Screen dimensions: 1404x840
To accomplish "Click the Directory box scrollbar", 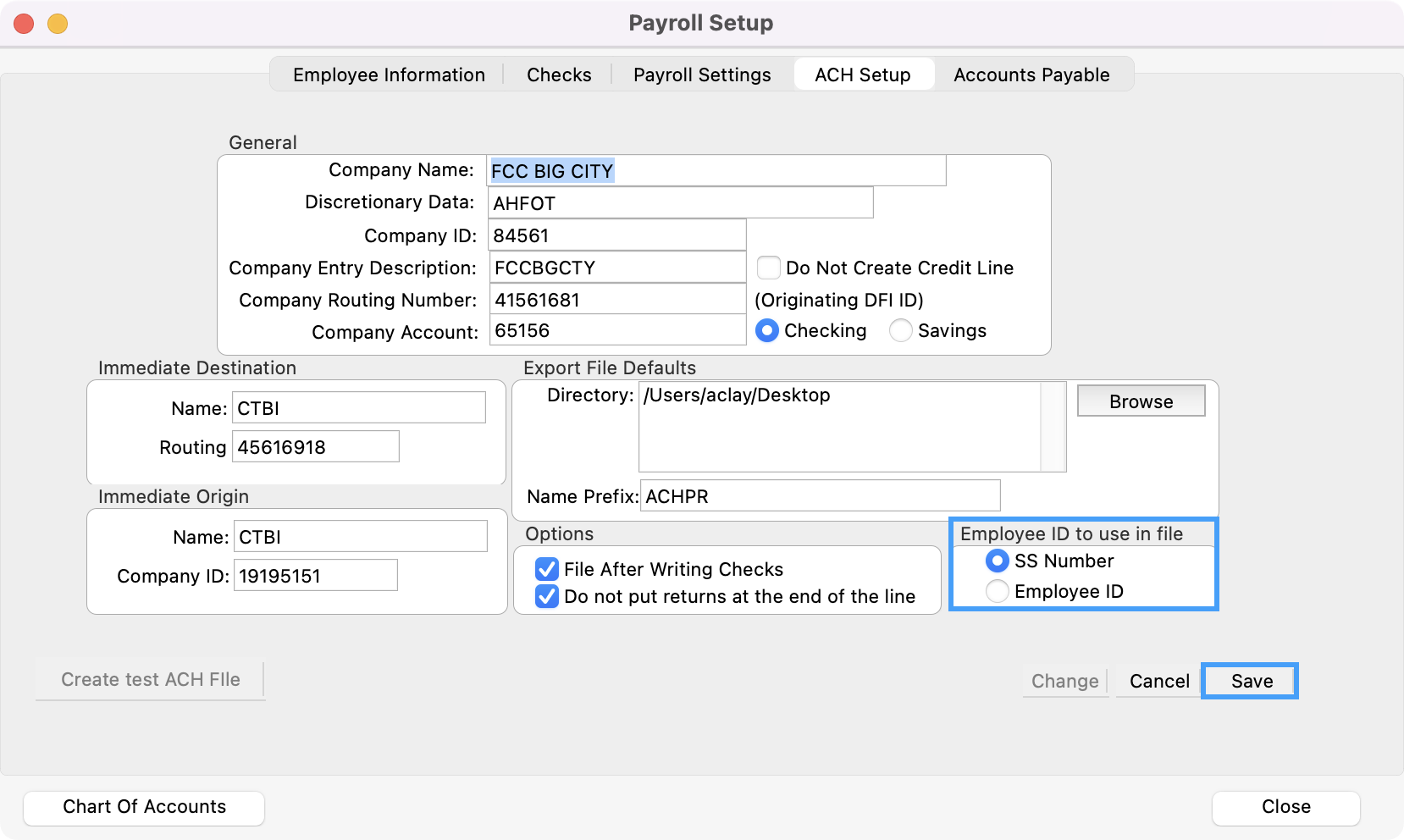I will tap(1053, 427).
